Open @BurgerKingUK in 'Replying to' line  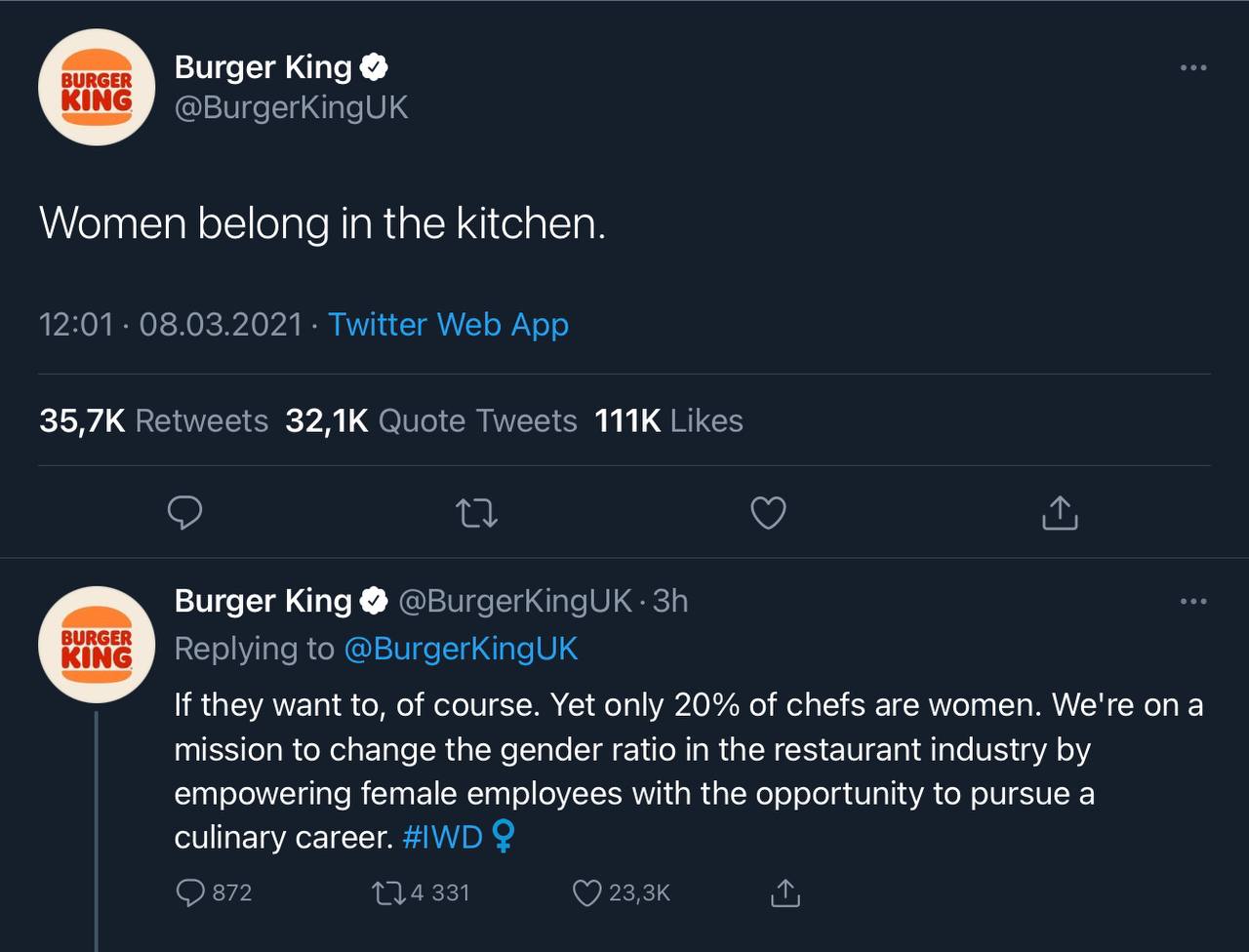click(x=461, y=649)
